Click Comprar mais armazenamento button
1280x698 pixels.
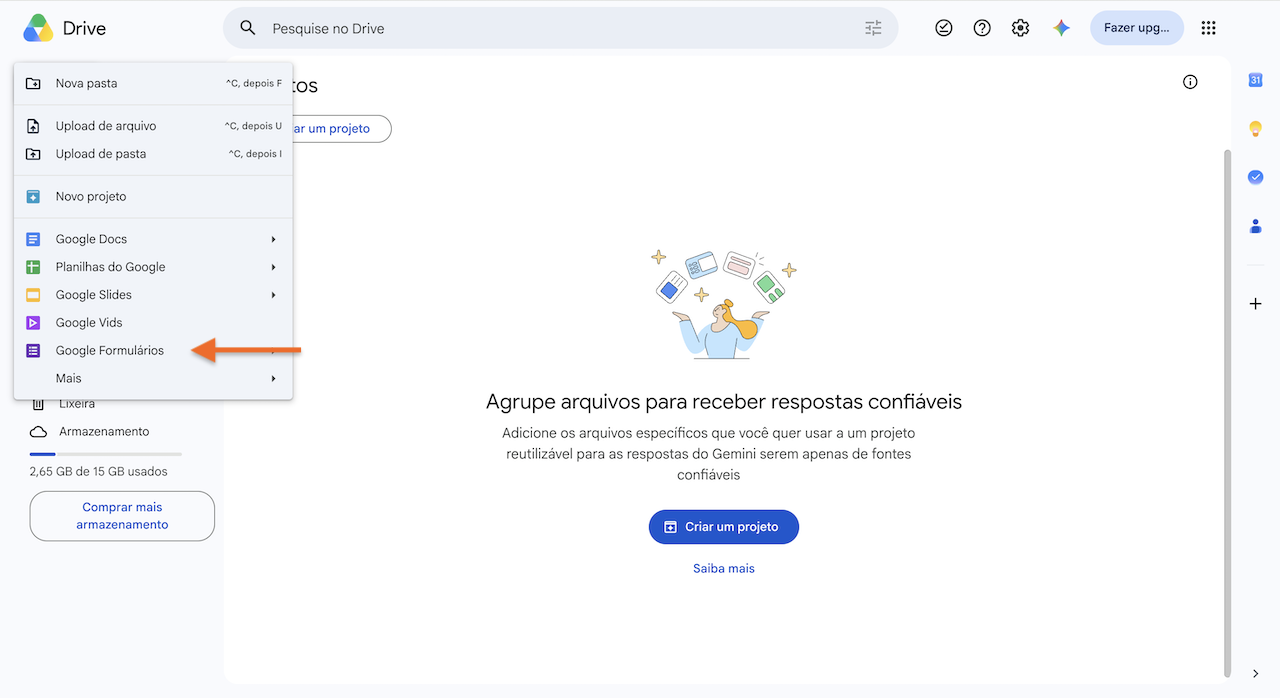pos(122,516)
